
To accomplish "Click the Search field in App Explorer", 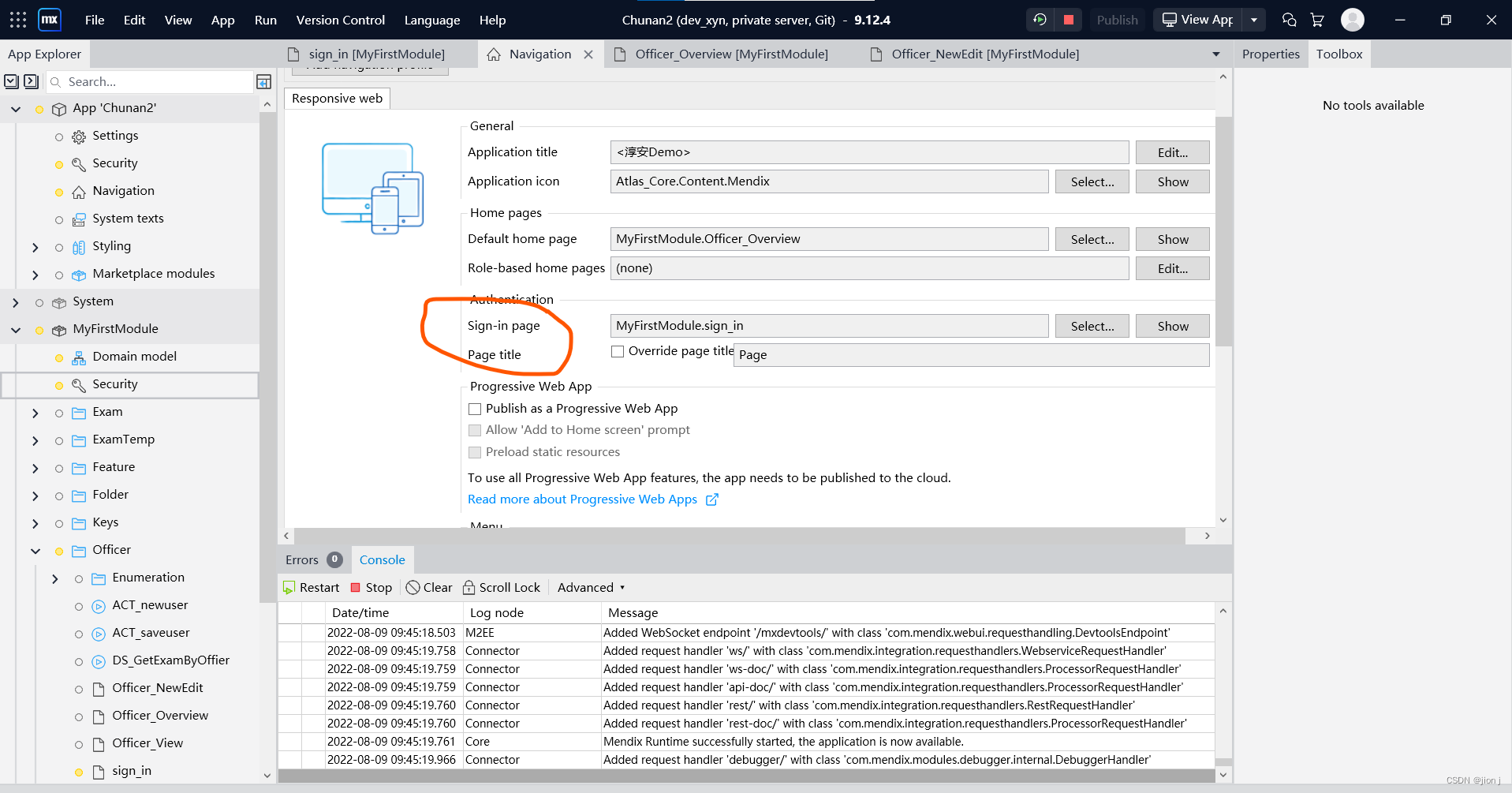I will coord(150,81).
